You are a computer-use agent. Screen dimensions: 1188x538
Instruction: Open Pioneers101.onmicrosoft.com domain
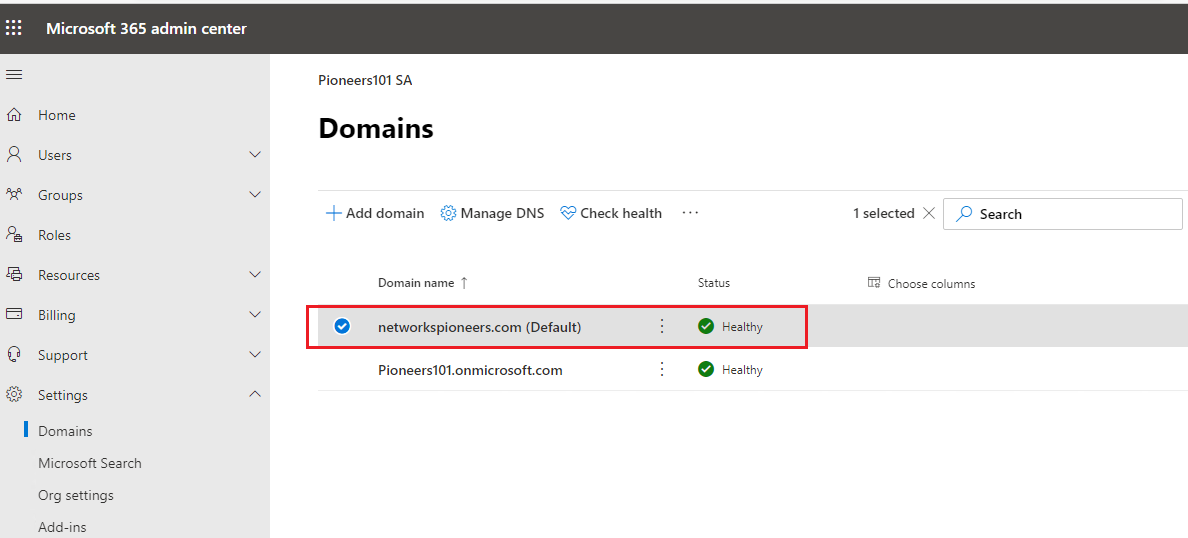pyautogui.click(x=471, y=370)
